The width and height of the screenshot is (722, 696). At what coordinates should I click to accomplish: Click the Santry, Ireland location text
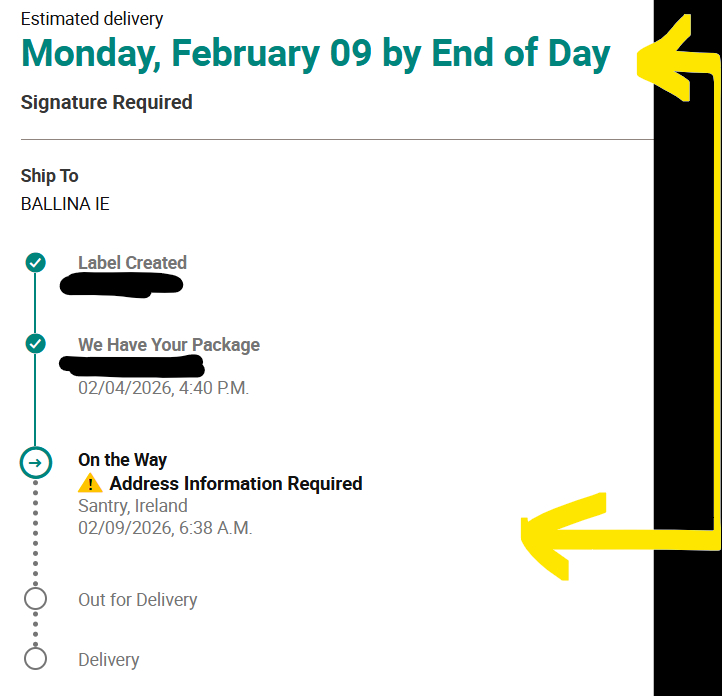133,506
